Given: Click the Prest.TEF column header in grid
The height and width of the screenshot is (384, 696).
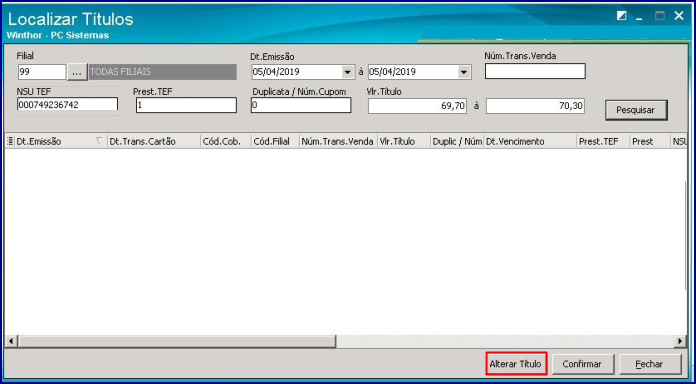Looking at the screenshot, I should [x=604, y=142].
